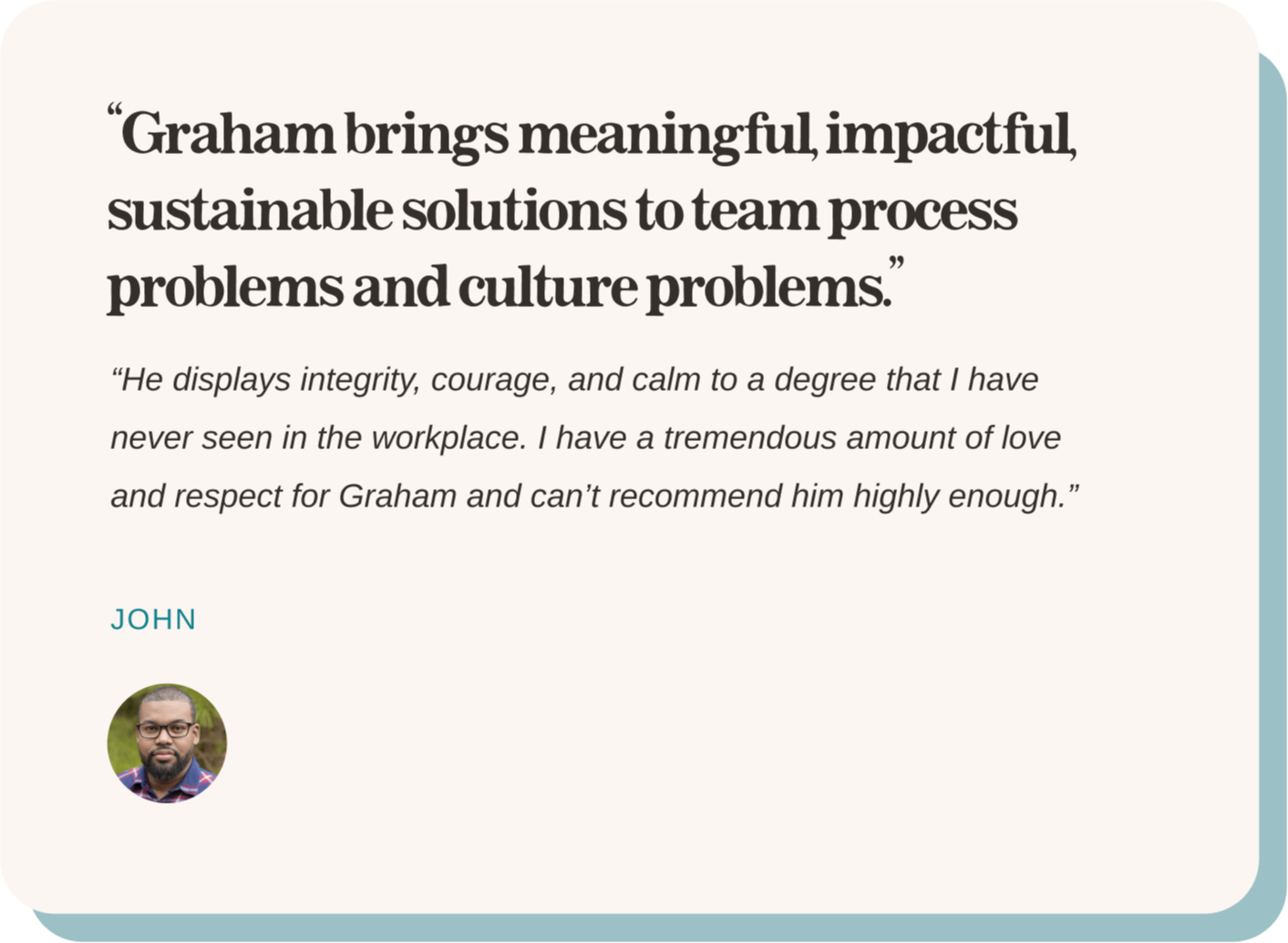Click Graham in the italic paragraph
The width and height of the screenshot is (1288, 943).
(397, 497)
